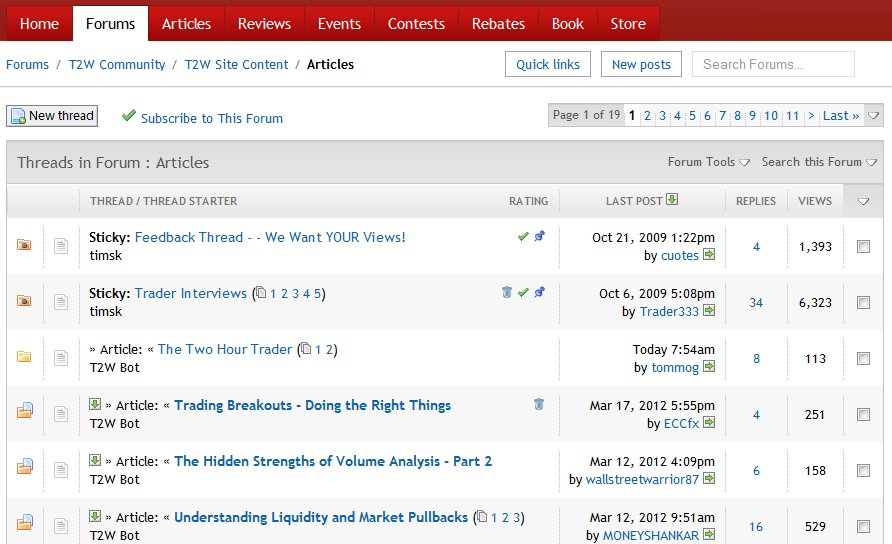Click the folder icon of The Two Hour Trader
The width and height of the screenshot is (892, 544).
(24, 357)
